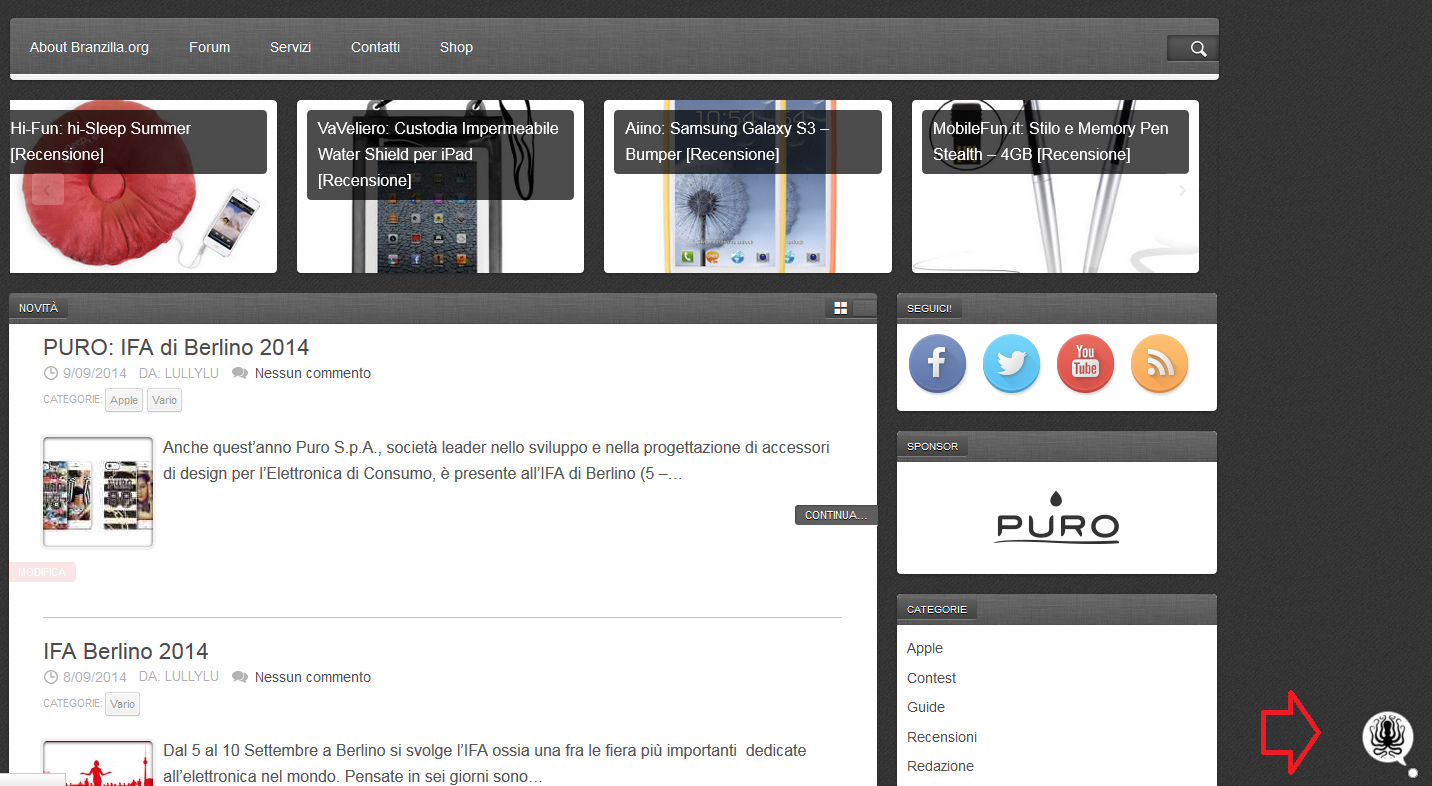Open the Facebook social icon
The width and height of the screenshot is (1432, 786).
937,364
